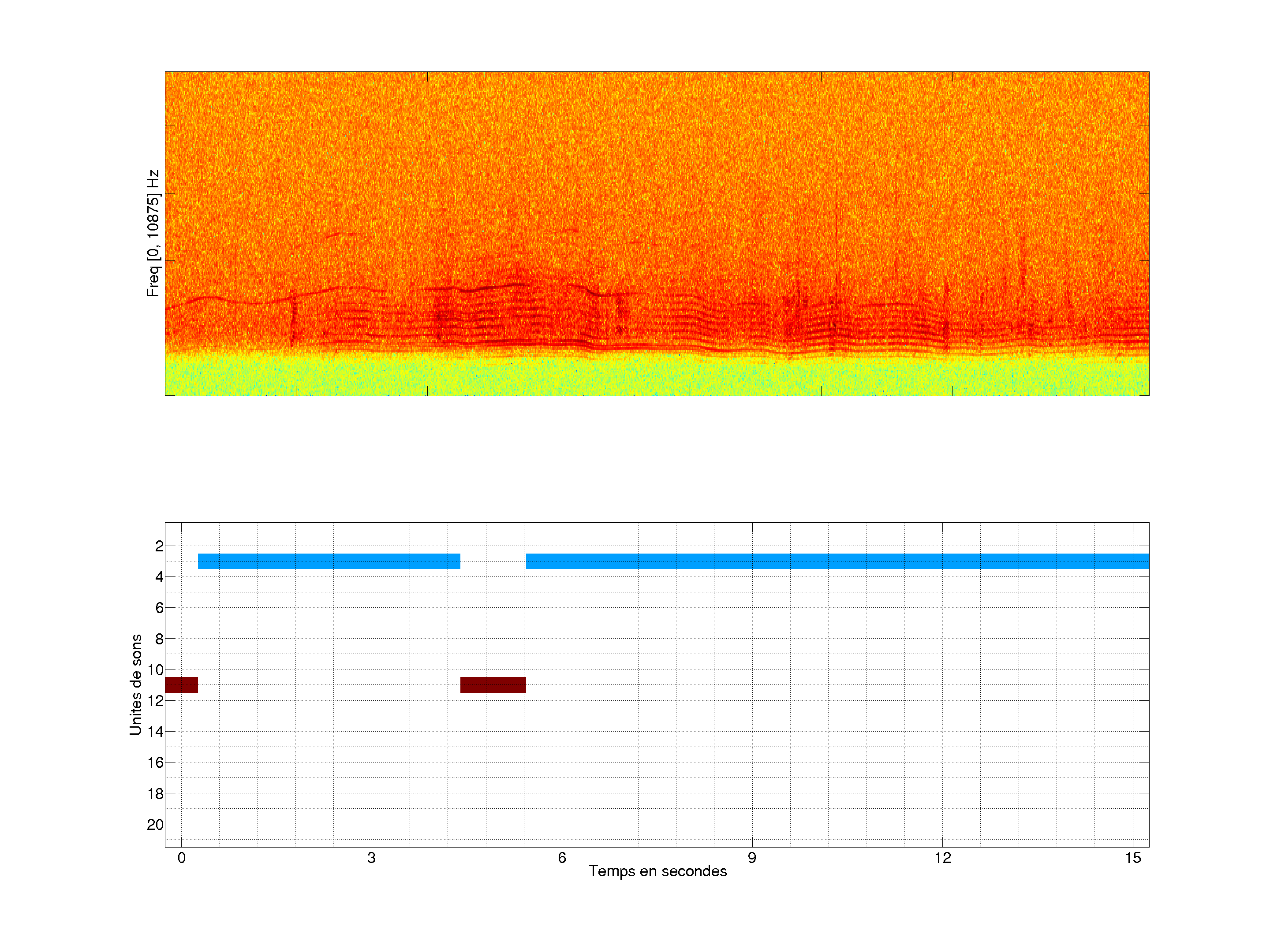The image size is (1270, 952).
Task: Click the y-axis tick label 2
Action: click(x=159, y=546)
